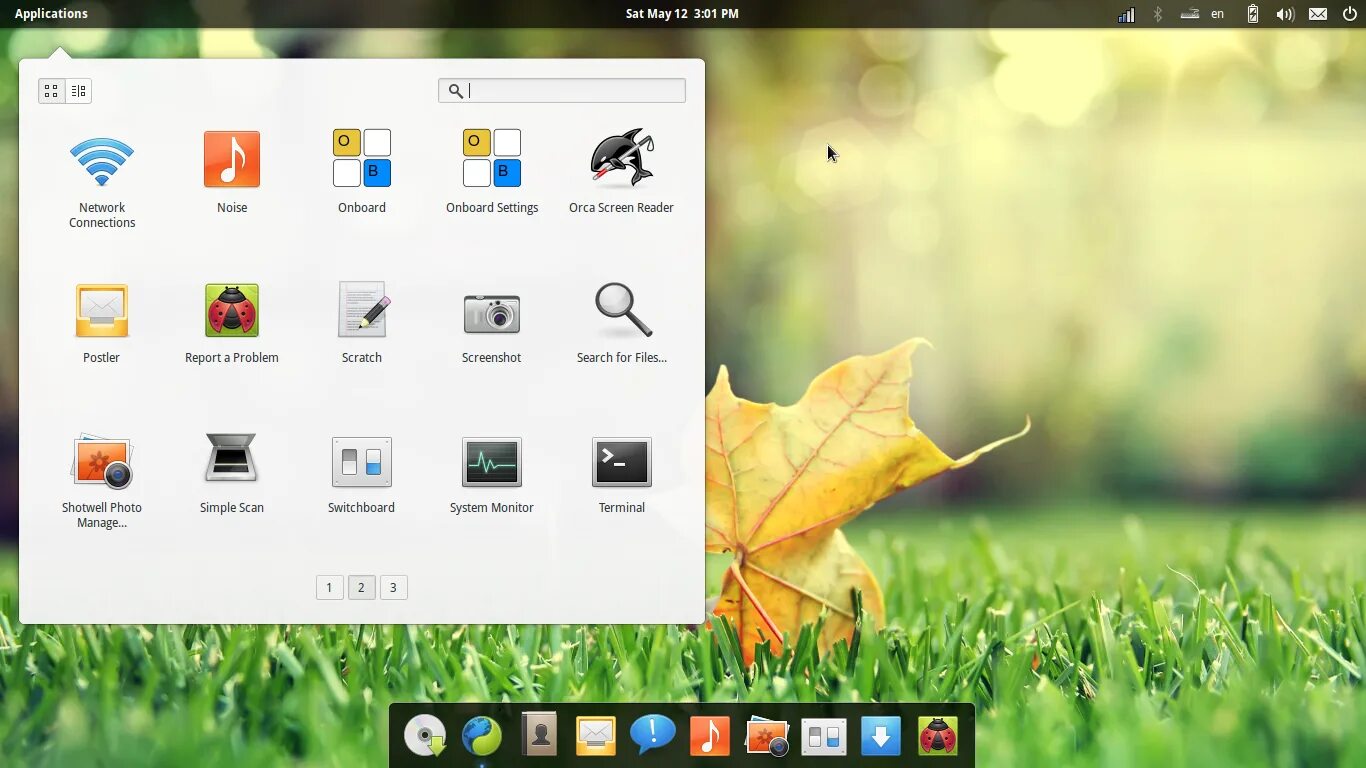Open the Screenshot tool
Image resolution: width=1366 pixels, height=768 pixels.
491,322
